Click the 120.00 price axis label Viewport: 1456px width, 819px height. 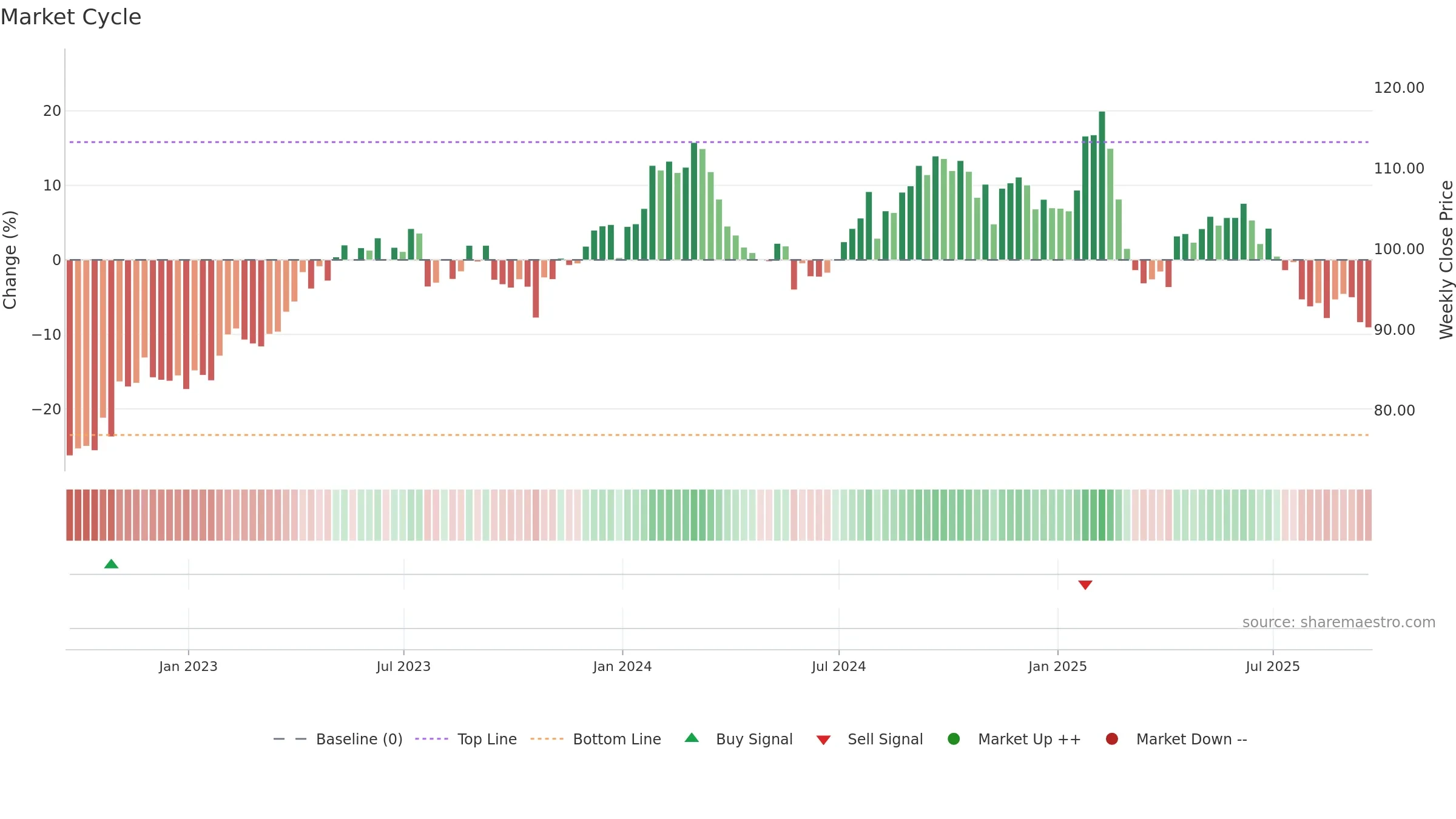pos(1399,88)
